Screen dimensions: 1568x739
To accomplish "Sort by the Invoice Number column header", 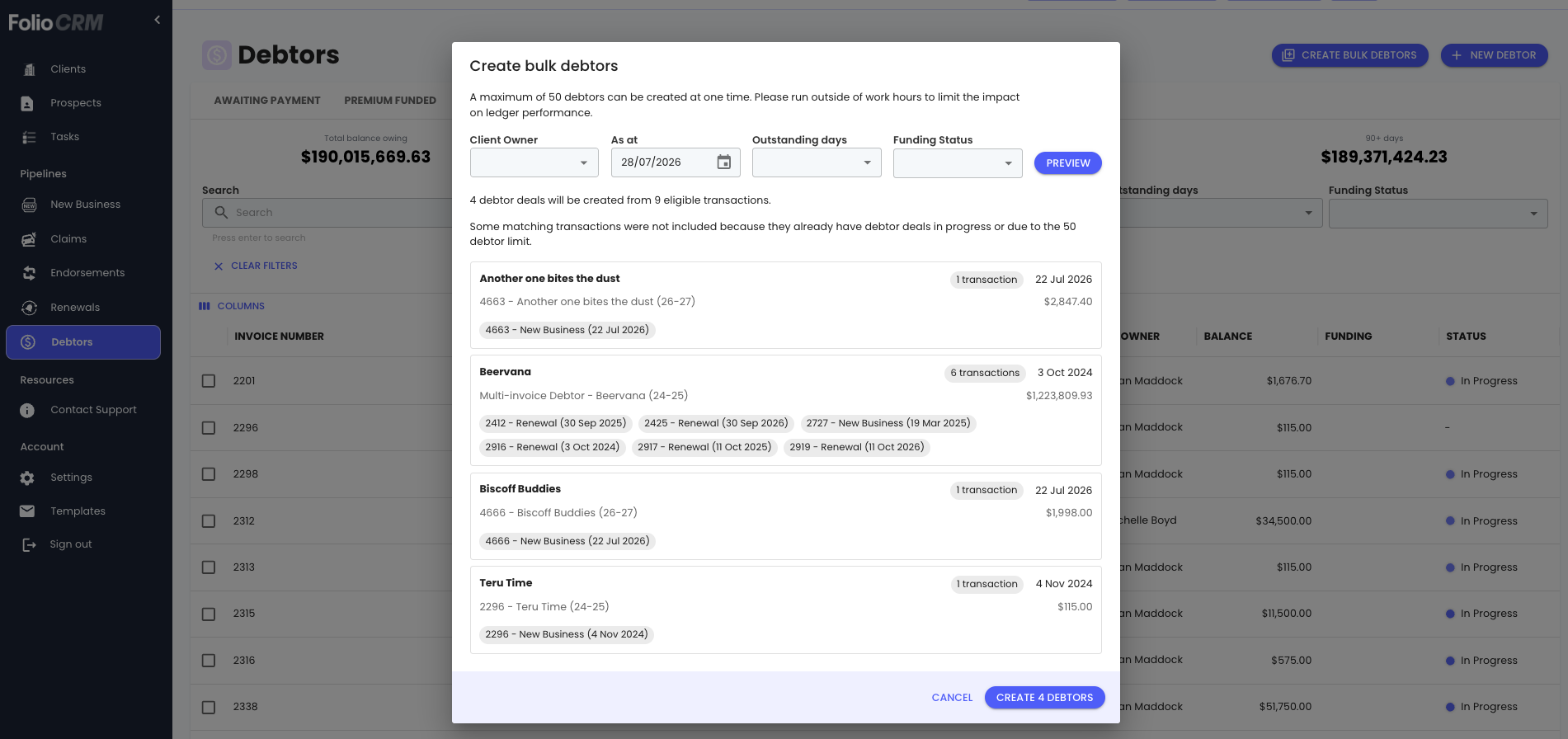I will coord(279,337).
